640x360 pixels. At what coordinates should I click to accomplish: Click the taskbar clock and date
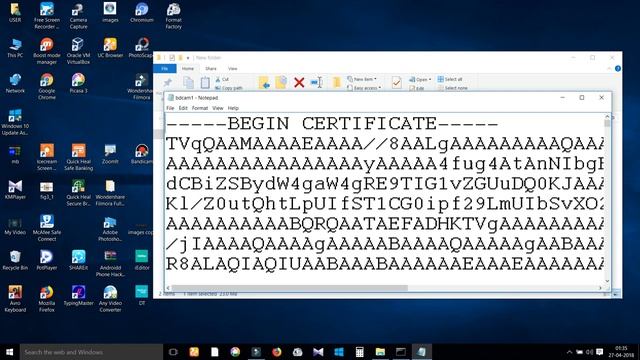tap(621, 352)
